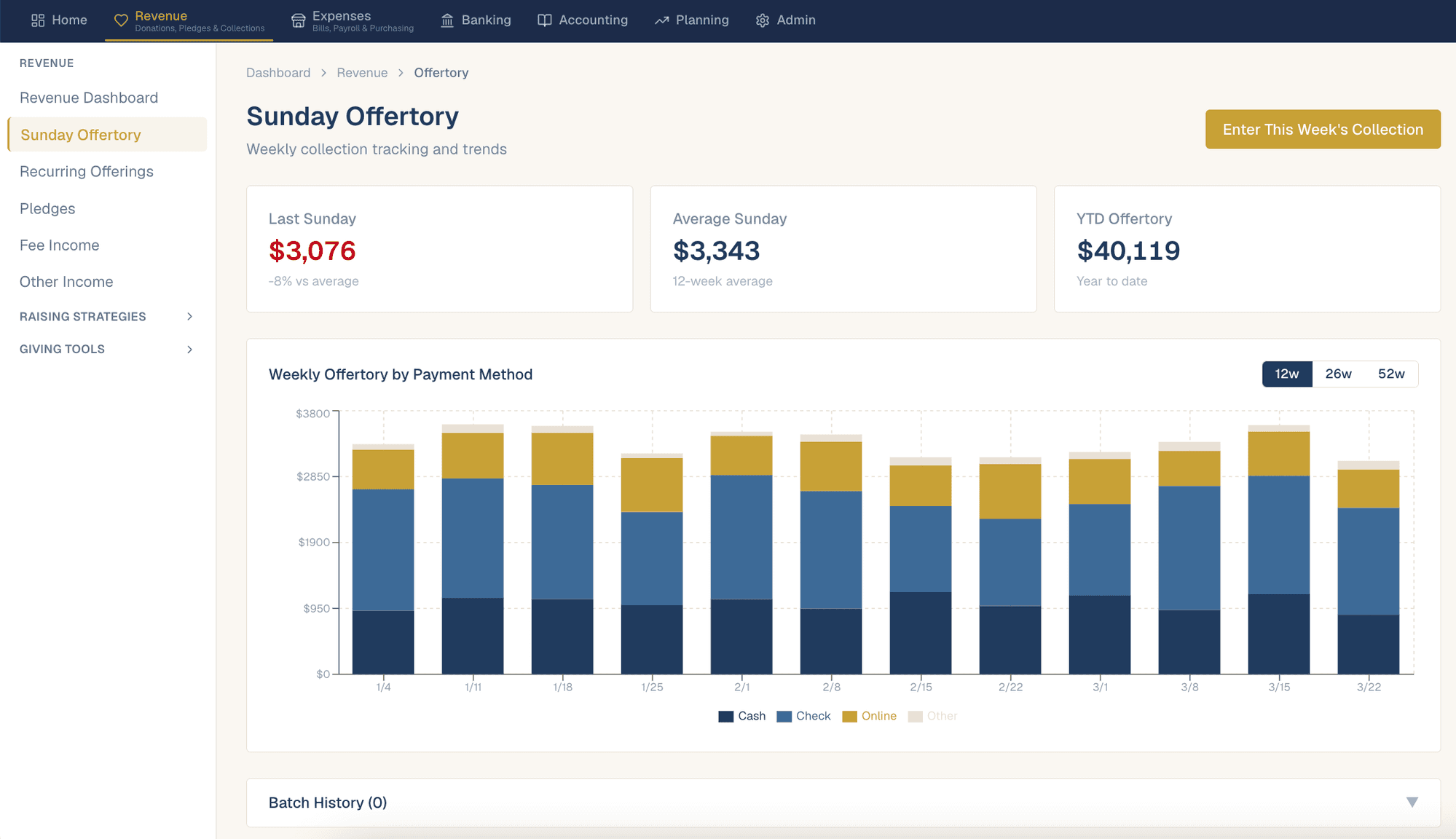
Task: Click the Accounting book icon
Action: (x=544, y=20)
